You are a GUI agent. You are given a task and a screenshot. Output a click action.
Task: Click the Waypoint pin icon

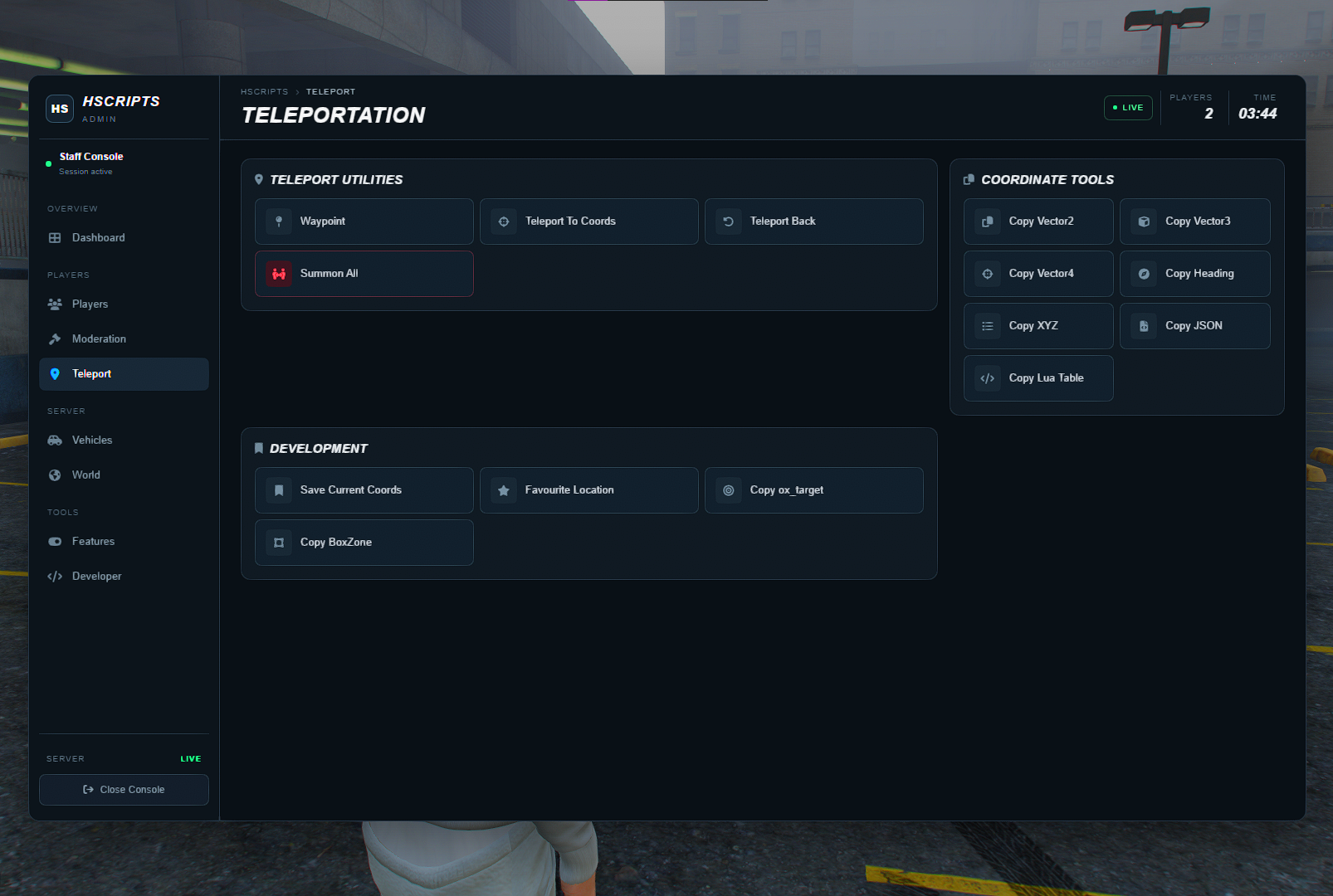point(279,222)
